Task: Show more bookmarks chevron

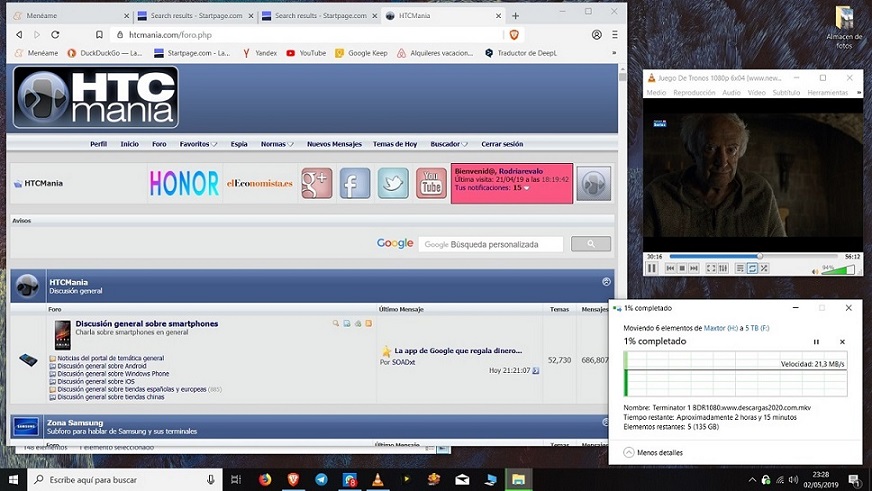Action: (614, 53)
